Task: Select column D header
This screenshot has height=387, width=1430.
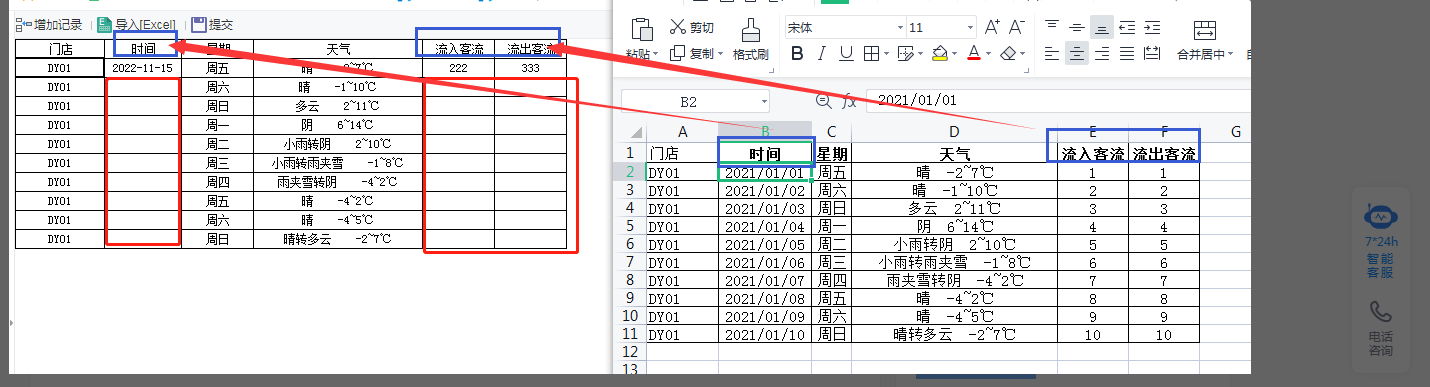Action: pyautogui.click(x=954, y=132)
